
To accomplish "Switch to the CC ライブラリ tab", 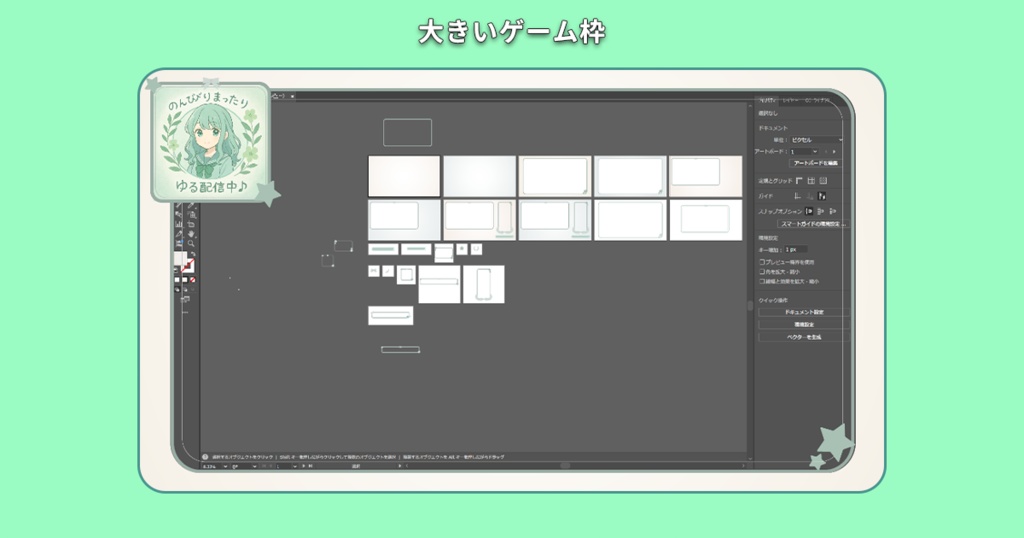I will coord(816,101).
